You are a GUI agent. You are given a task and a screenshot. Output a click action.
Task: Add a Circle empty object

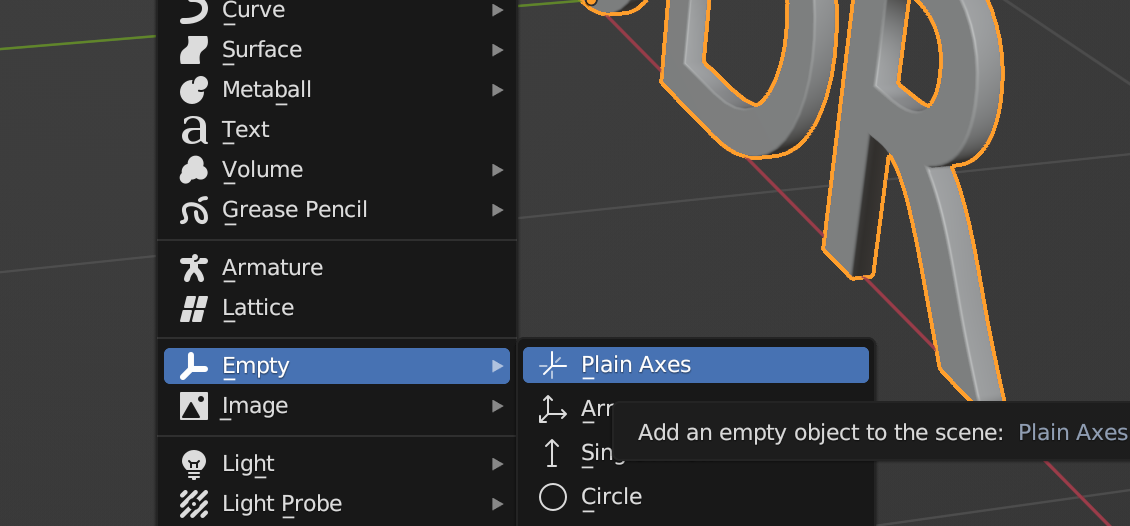click(x=611, y=497)
